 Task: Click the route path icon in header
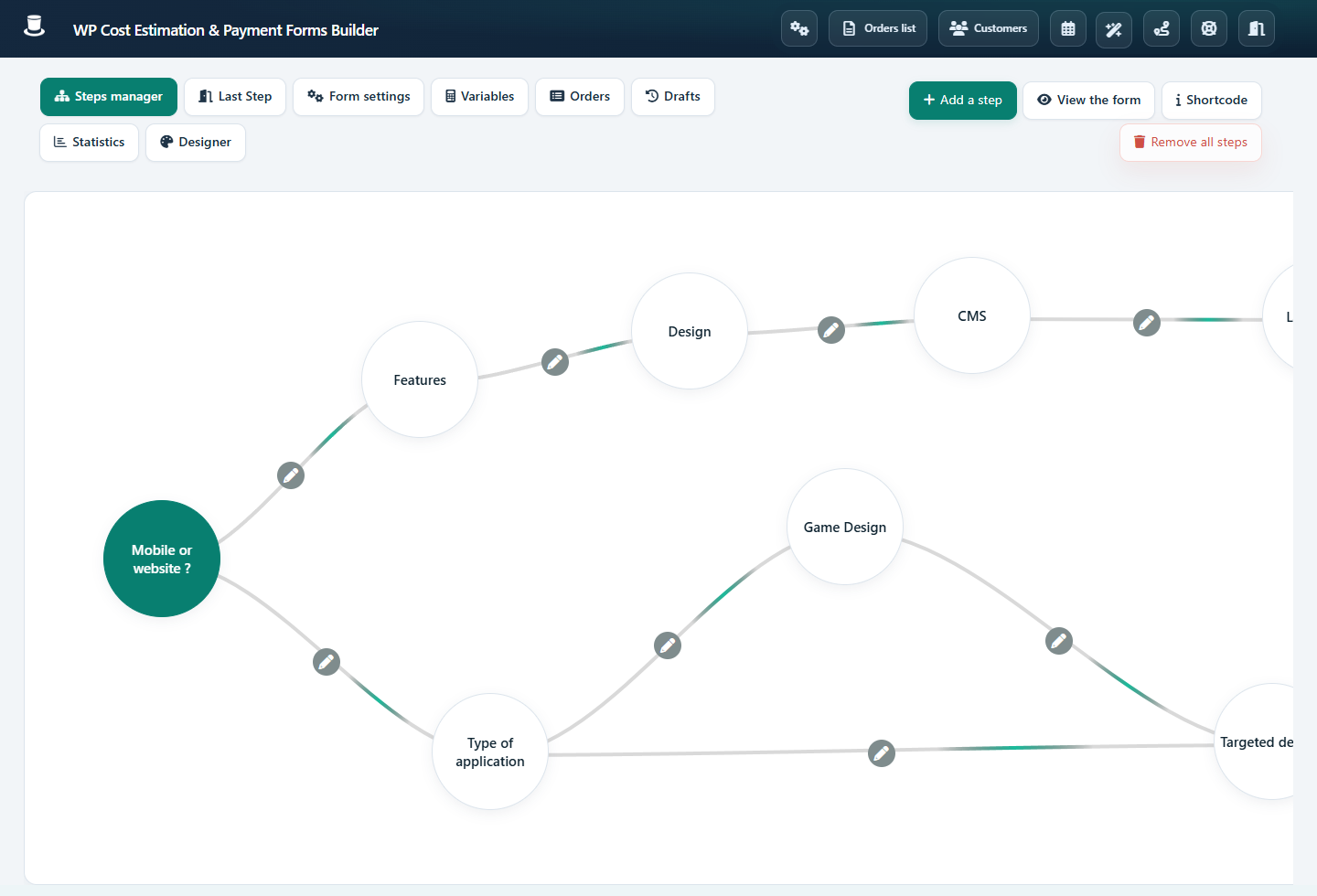[x=1162, y=28]
